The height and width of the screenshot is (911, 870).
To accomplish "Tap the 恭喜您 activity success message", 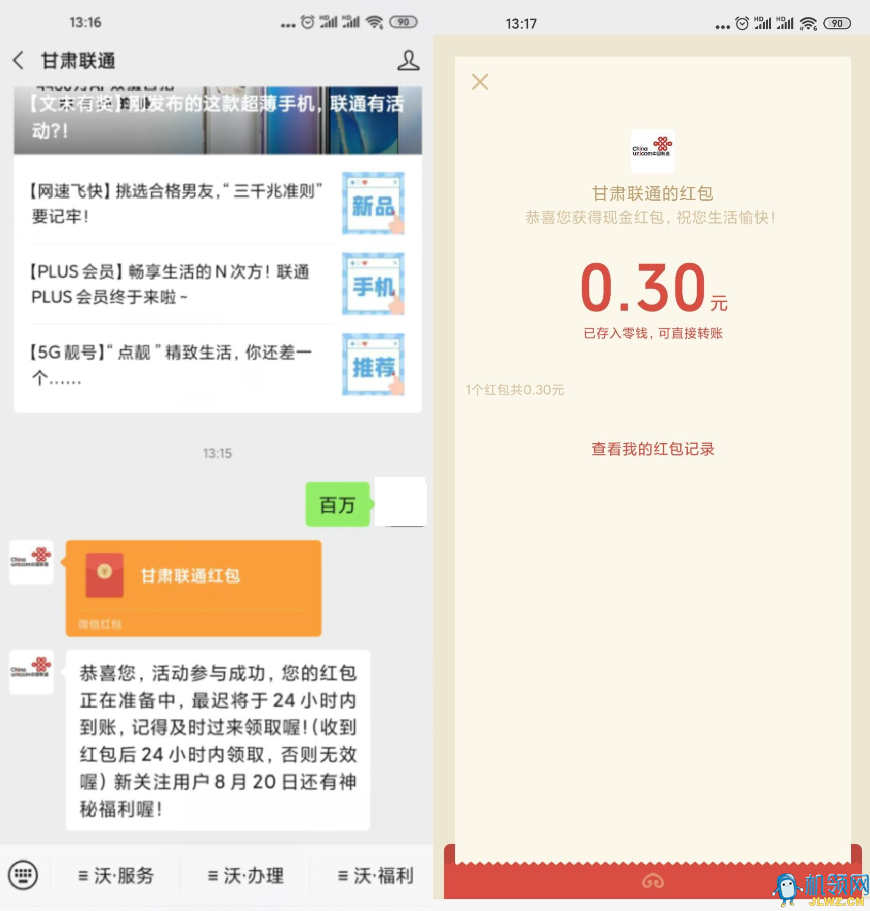I will [218, 740].
